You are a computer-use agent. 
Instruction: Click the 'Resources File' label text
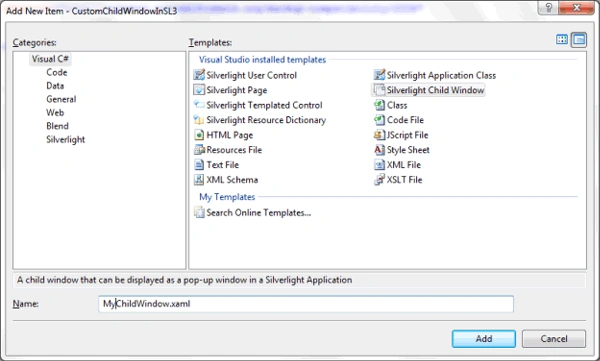click(234, 150)
